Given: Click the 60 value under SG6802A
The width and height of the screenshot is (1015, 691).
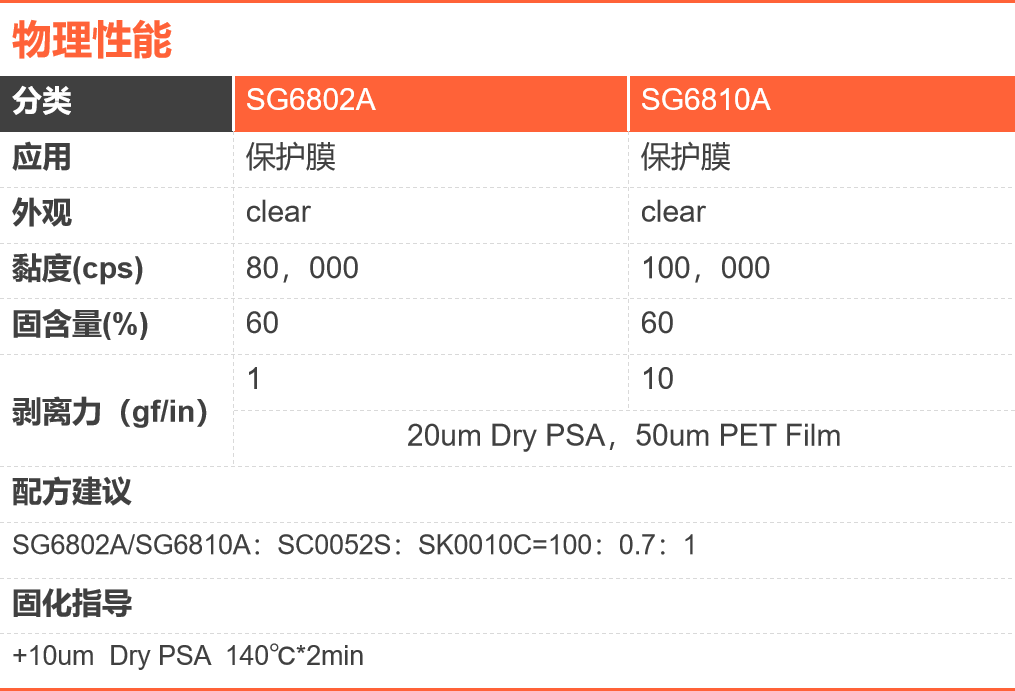Looking at the screenshot, I should (262, 323).
